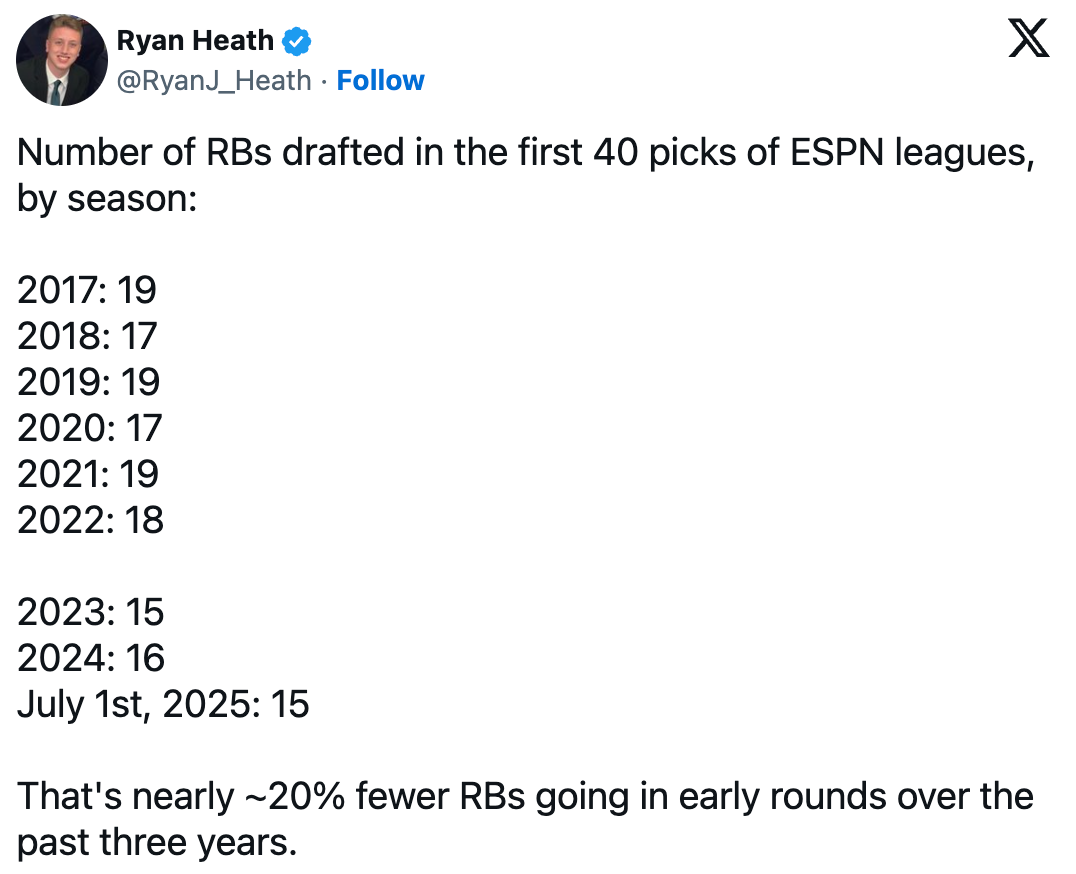Click the words "past three years."
The height and width of the screenshot is (874, 1076).
click(157, 842)
